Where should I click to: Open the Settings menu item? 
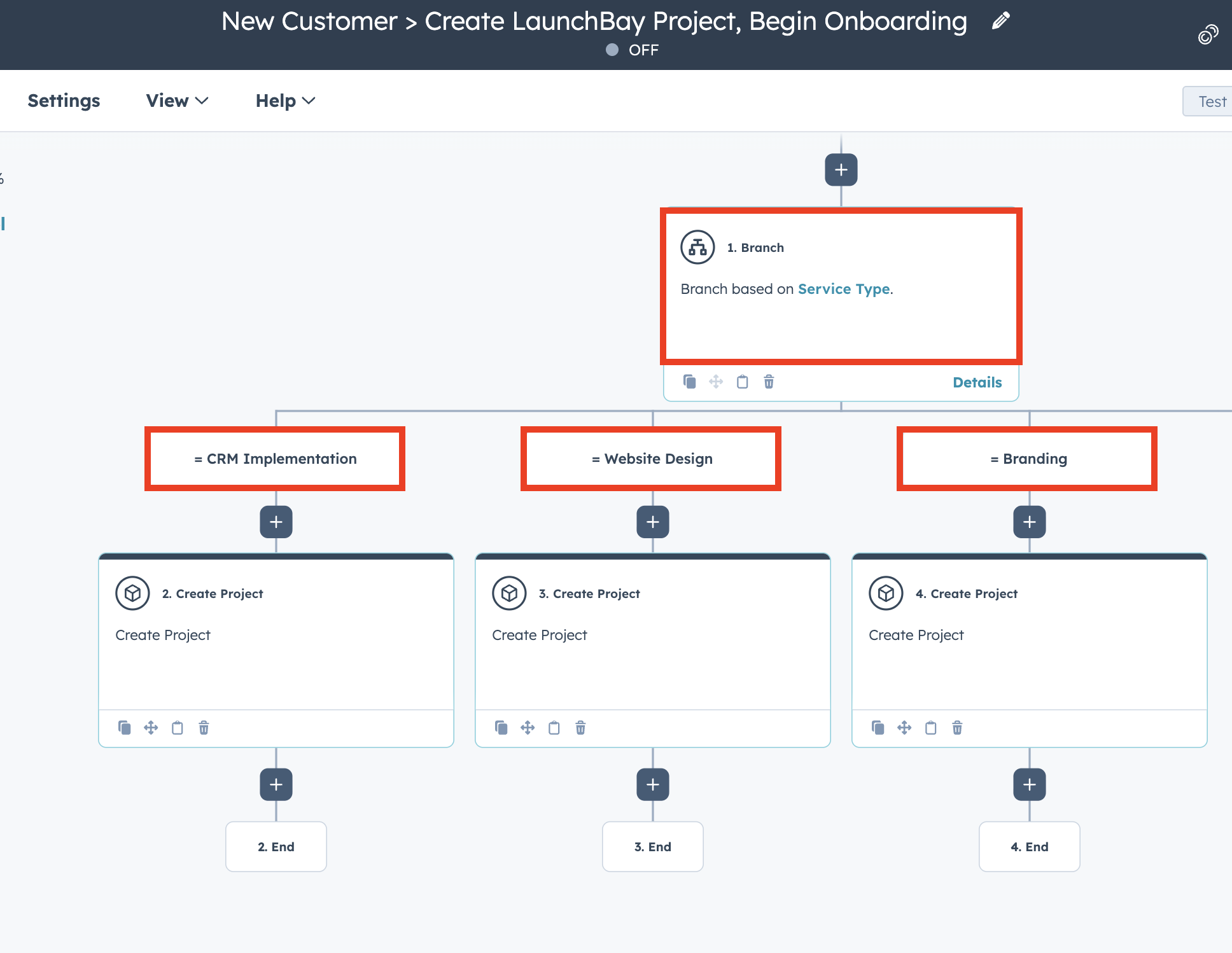coord(64,101)
